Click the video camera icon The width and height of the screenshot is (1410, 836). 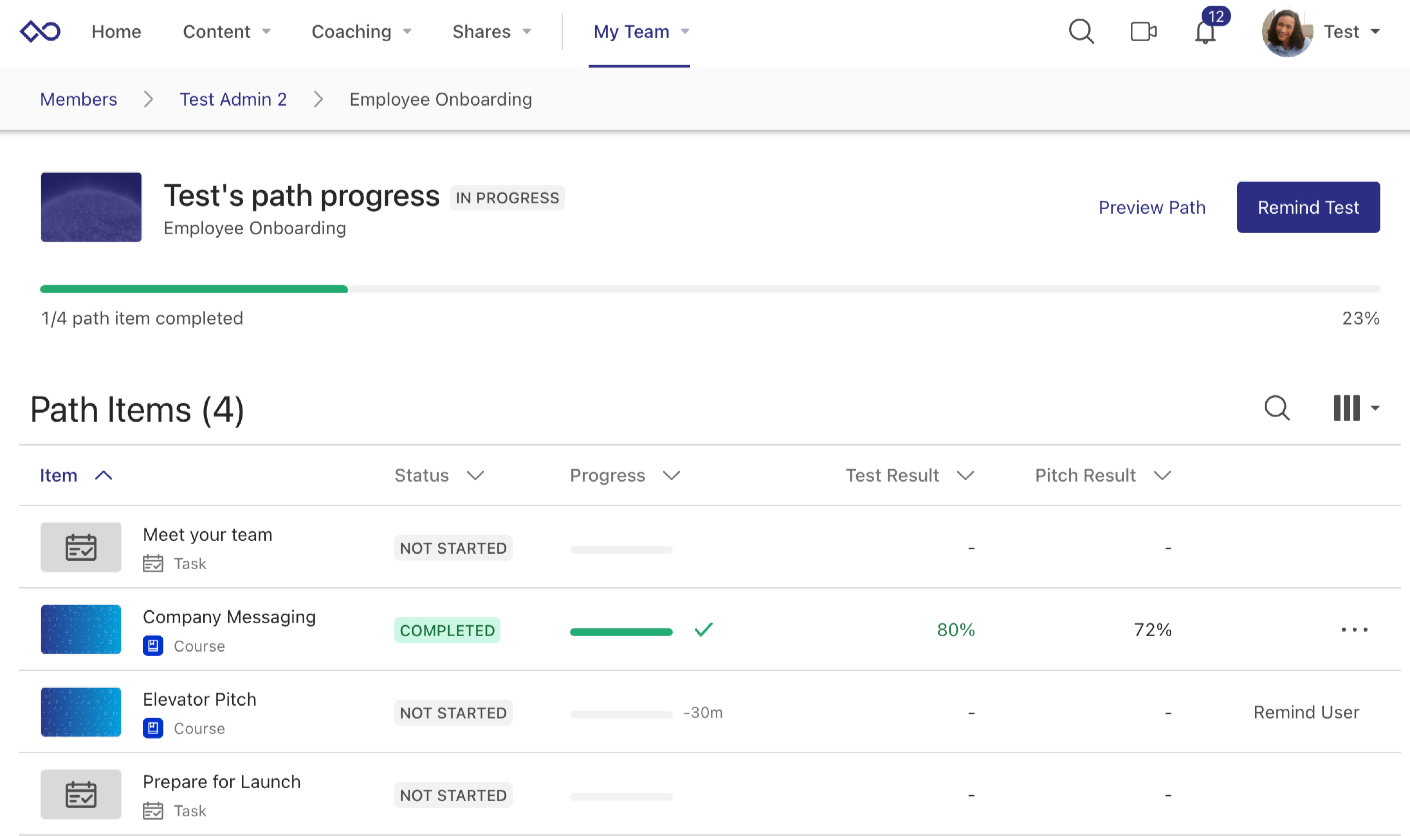(1143, 31)
